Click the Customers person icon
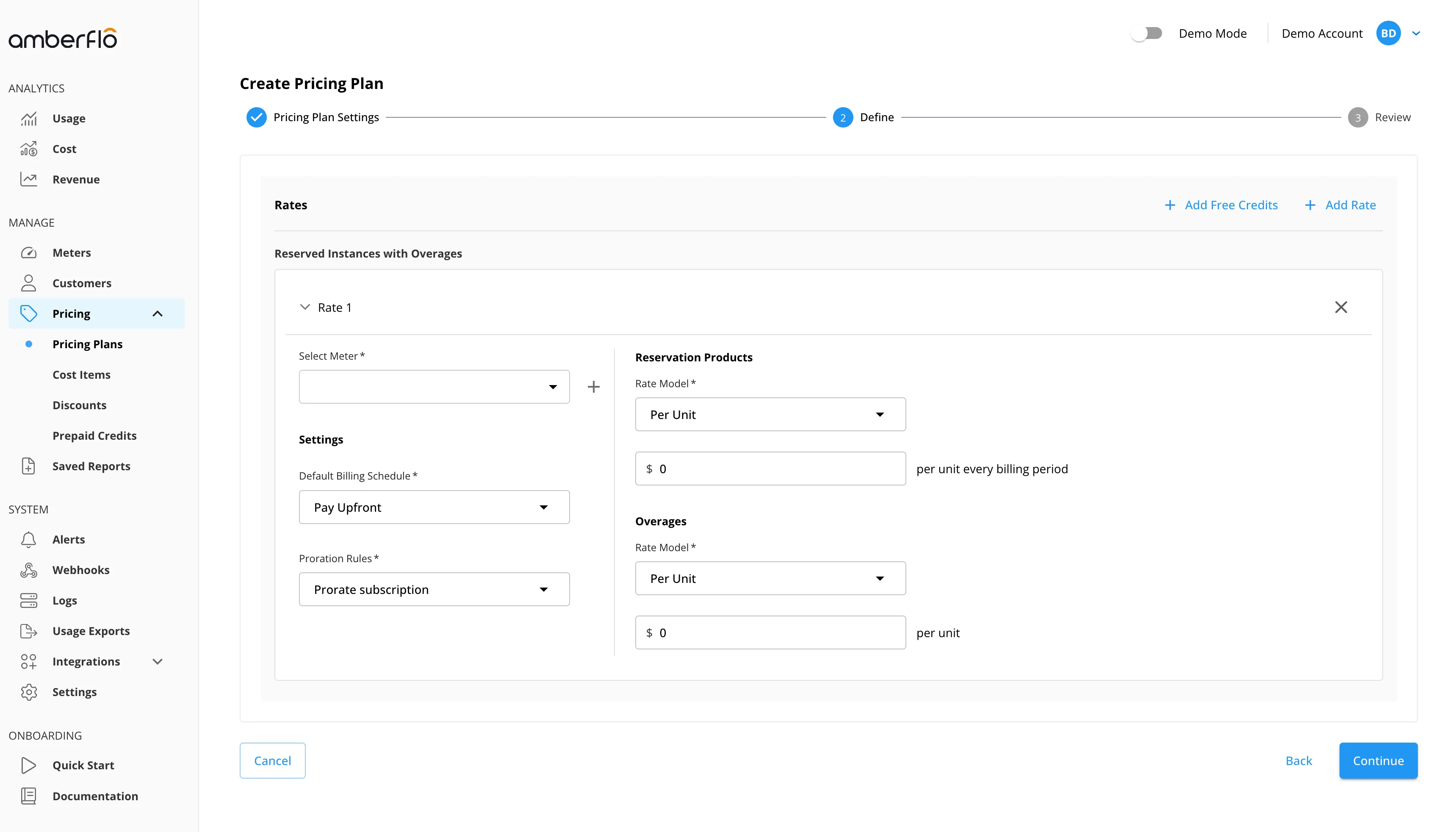 click(x=28, y=283)
